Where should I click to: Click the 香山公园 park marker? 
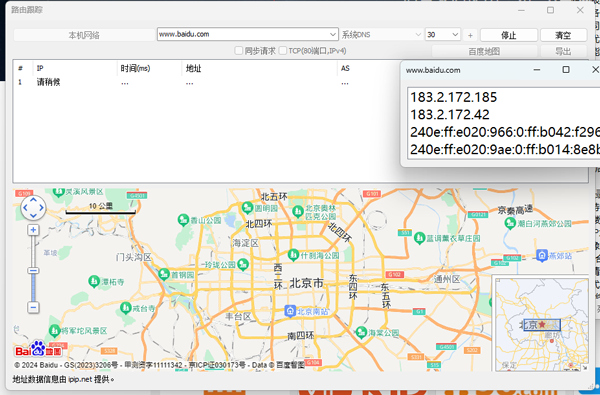pyautogui.click(x=183, y=220)
